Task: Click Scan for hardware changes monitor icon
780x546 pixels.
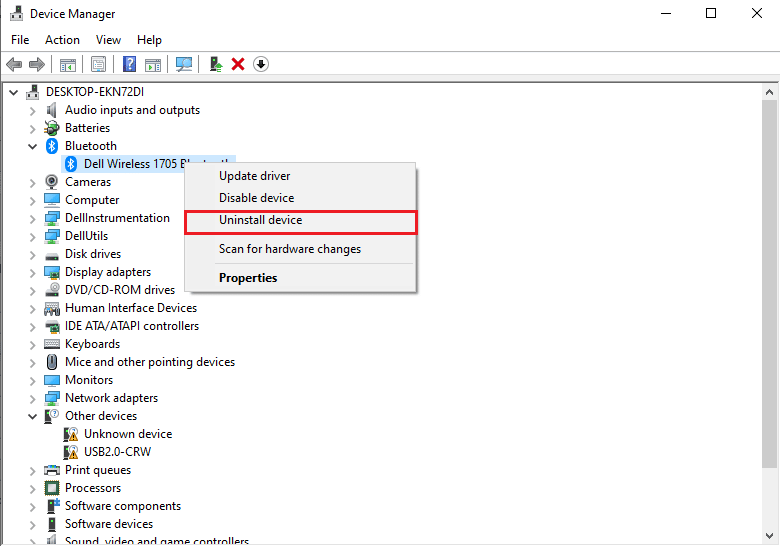Action: pyautogui.click(x=184, y=64)
